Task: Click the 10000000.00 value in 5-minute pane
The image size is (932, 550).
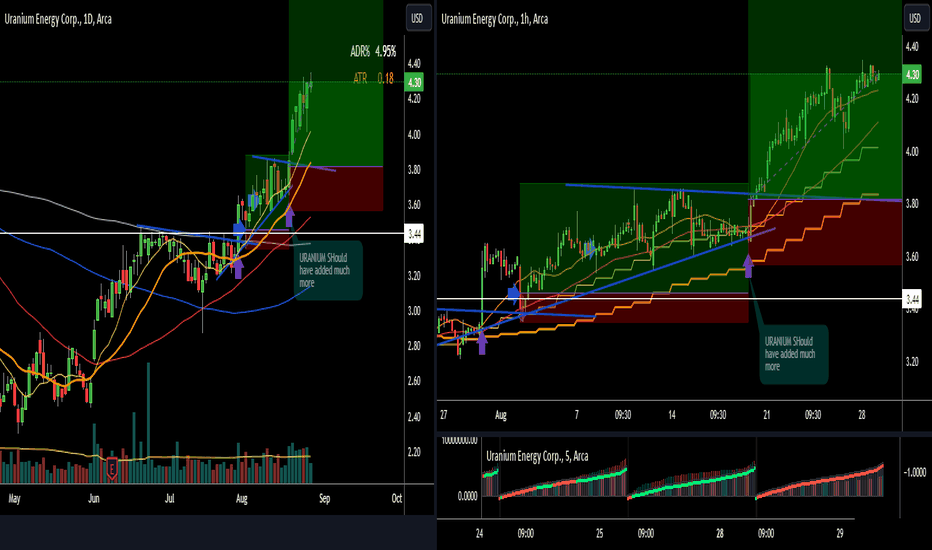Action: (459, 440)
